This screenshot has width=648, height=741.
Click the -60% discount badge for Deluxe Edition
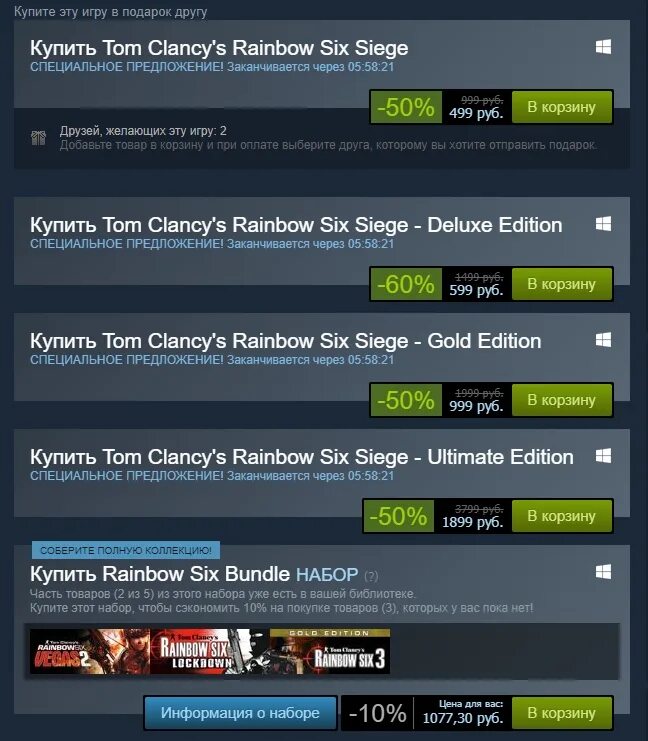pos(406,284)
